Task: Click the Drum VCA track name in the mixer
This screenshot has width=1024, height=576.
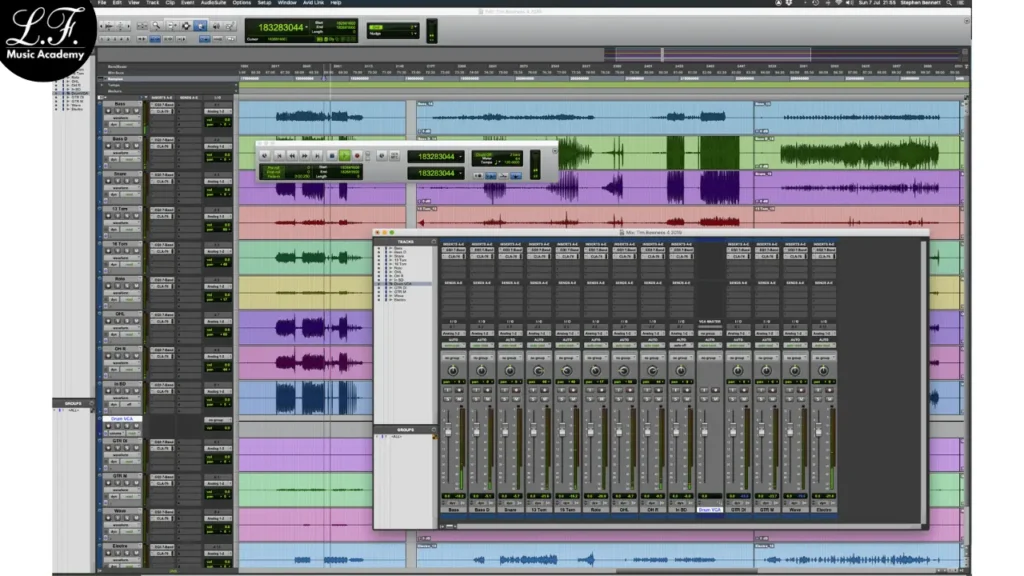Action: point(710,509)
